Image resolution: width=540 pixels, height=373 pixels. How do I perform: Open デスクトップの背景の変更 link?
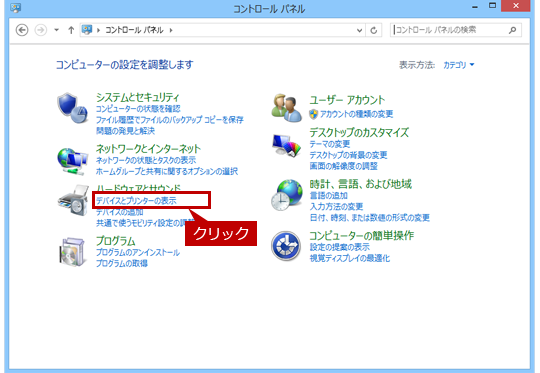tap(348, 155)
